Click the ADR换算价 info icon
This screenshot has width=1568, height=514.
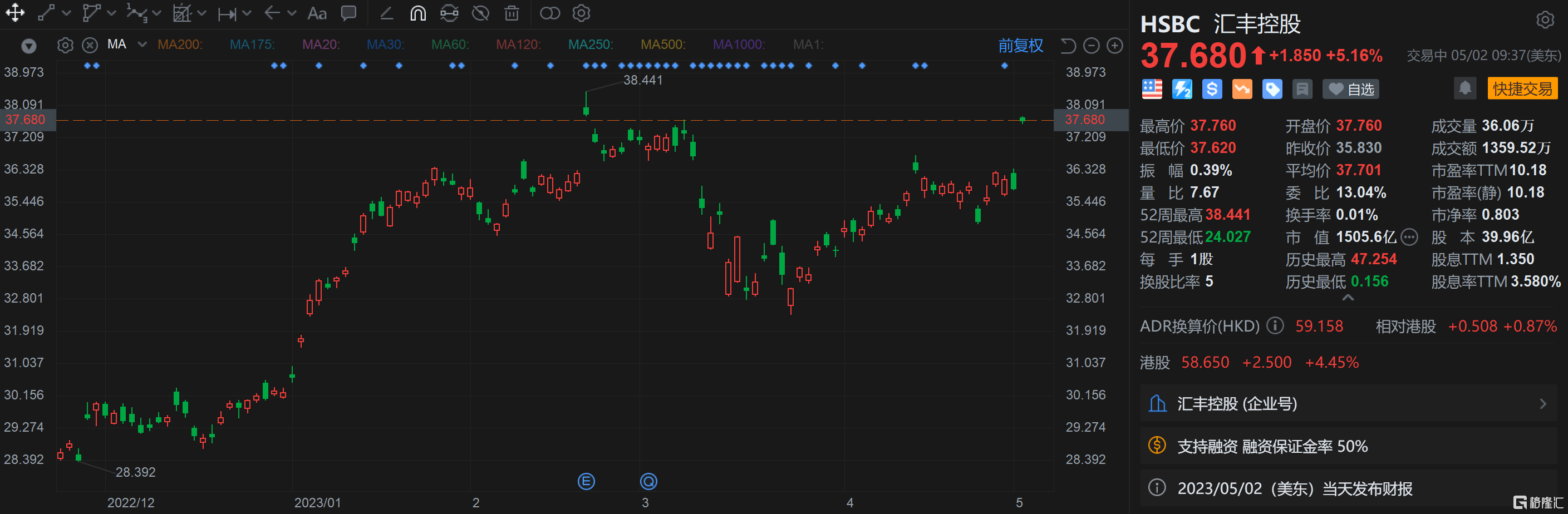pyautogui.click(x=1275, y=325)
